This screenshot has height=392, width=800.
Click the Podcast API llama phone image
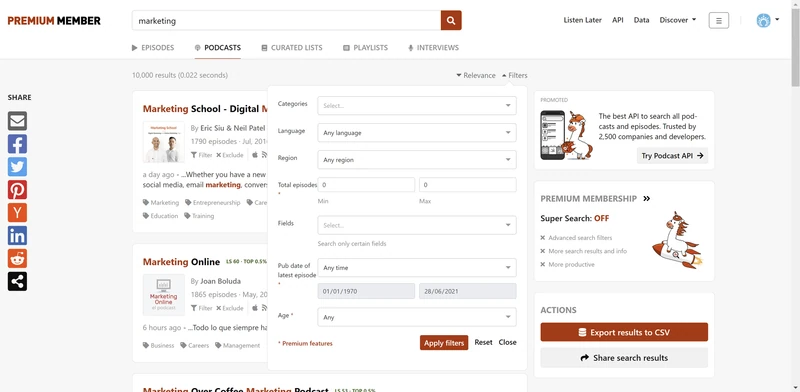(x=566, y=135)
